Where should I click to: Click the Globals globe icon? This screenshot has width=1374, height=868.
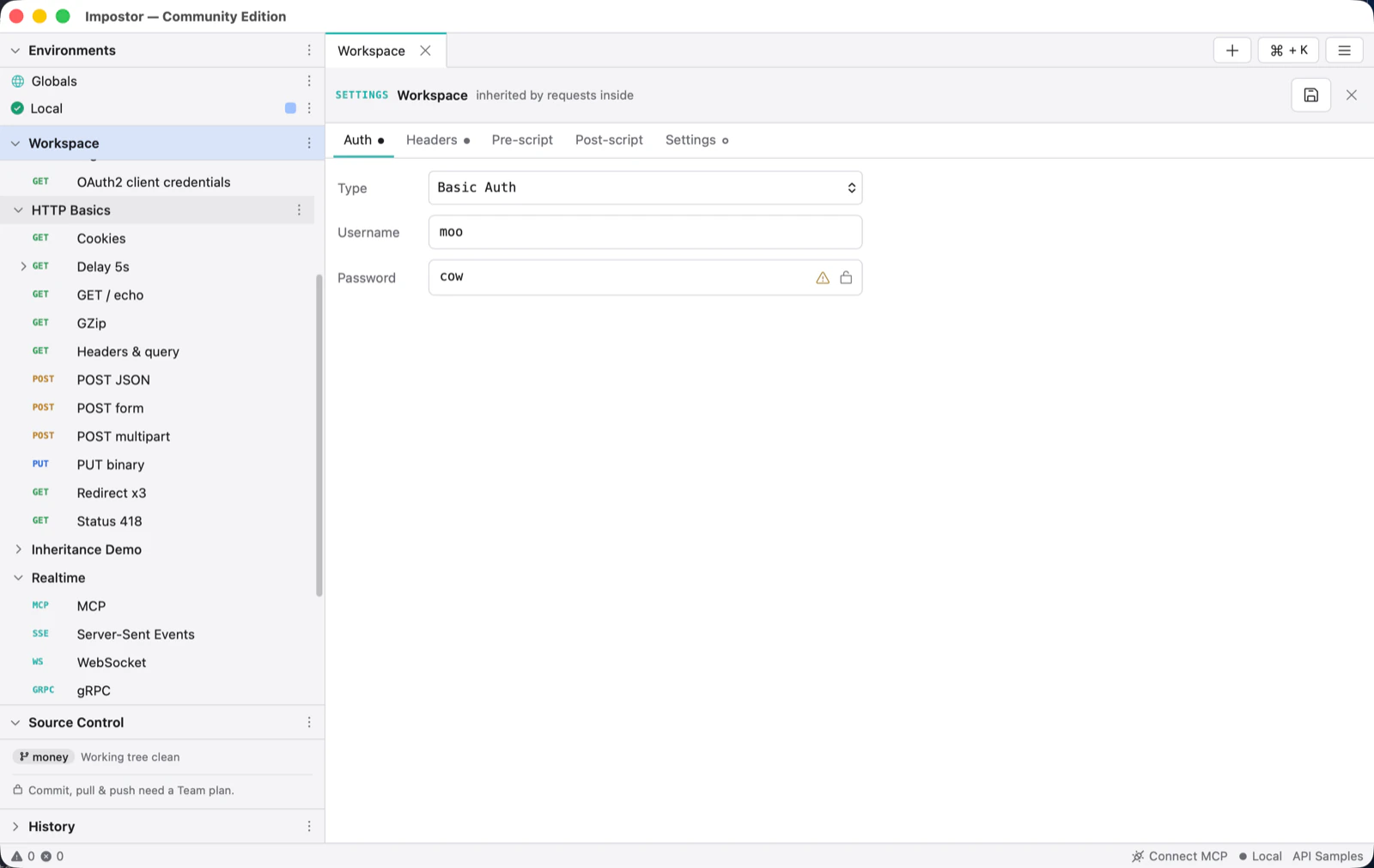(x=17, y=82)
